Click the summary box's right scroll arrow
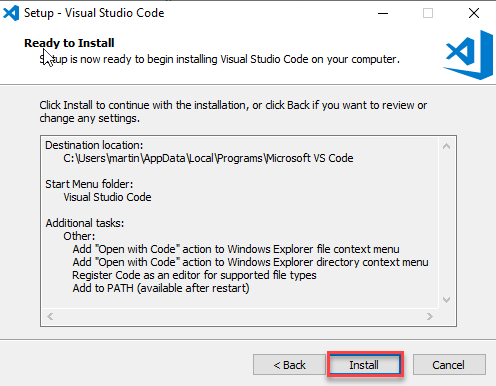This screenshot has height=386, width=496. (x=430, y=316)
